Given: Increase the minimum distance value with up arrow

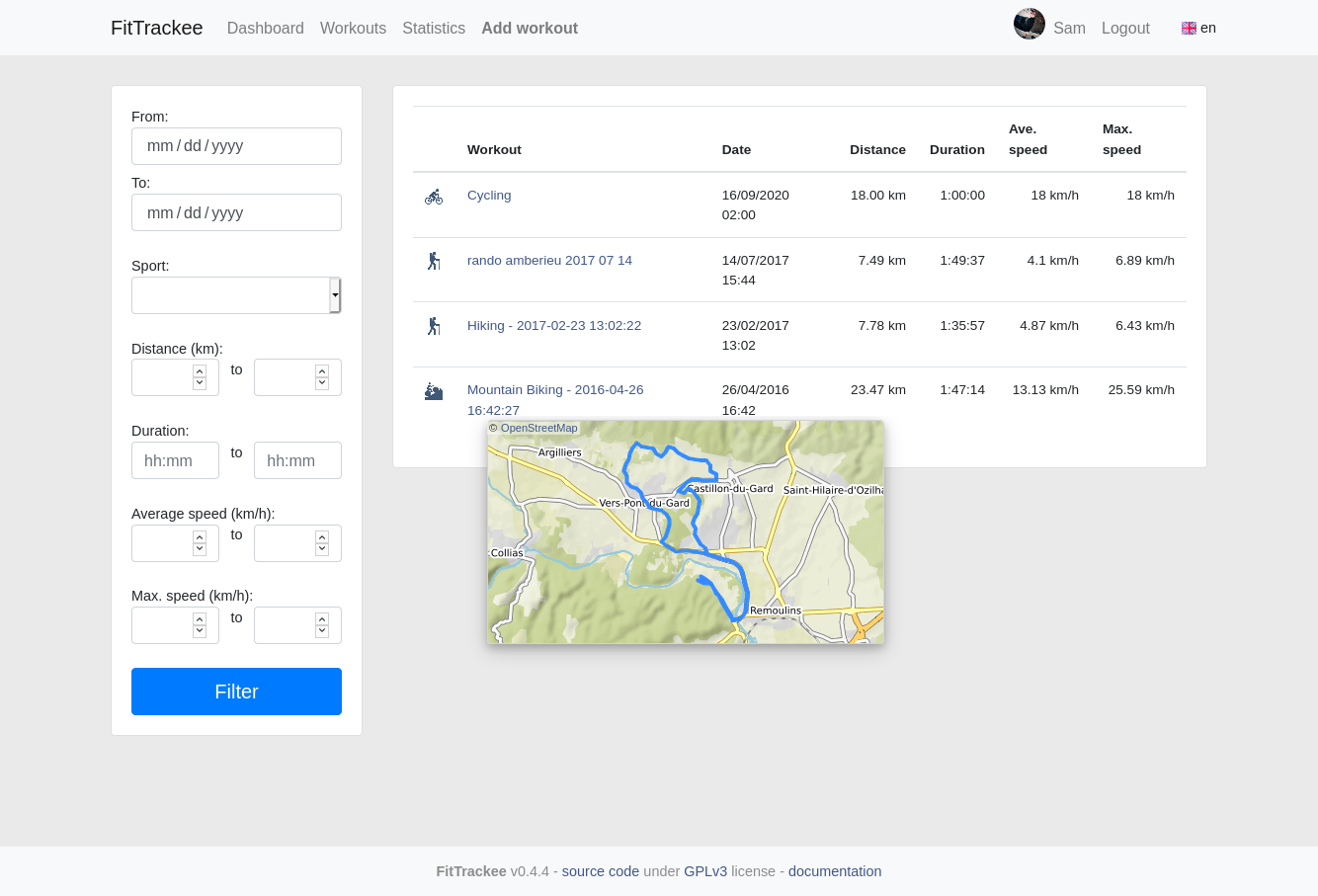Looking at the screenshot, I should click(200, 371).
